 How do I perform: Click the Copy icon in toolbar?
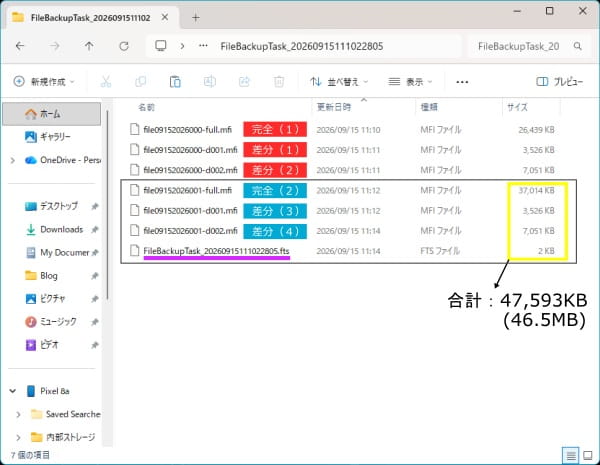coord(140,82)
